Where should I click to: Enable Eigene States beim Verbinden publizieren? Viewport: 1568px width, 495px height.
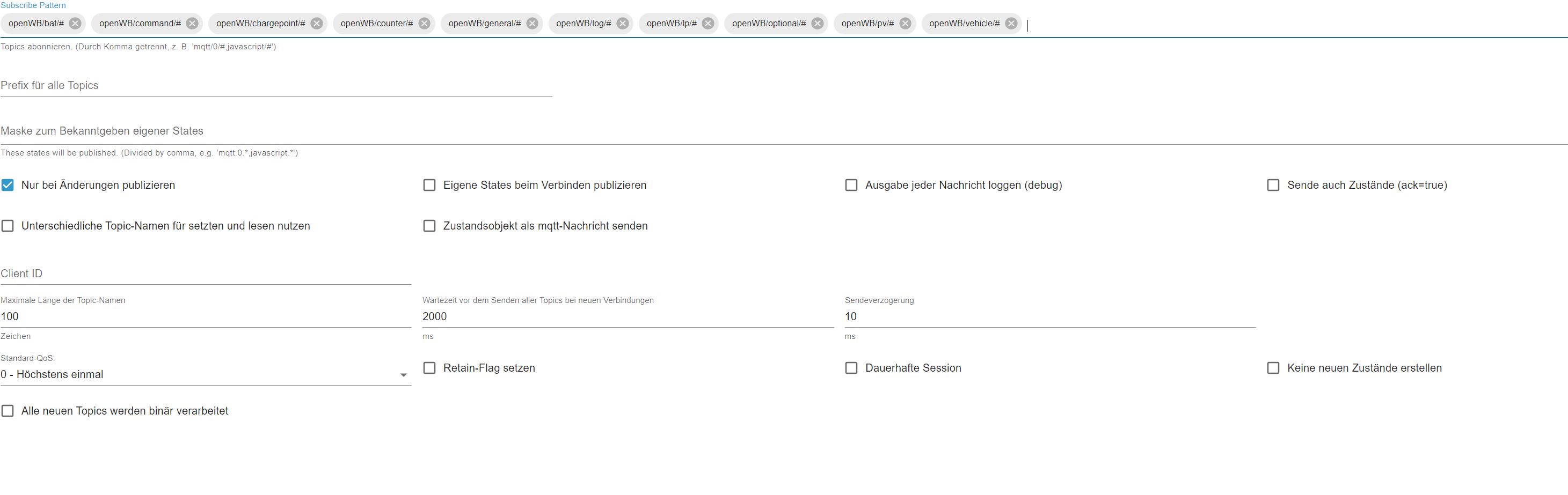pos(429,185)
